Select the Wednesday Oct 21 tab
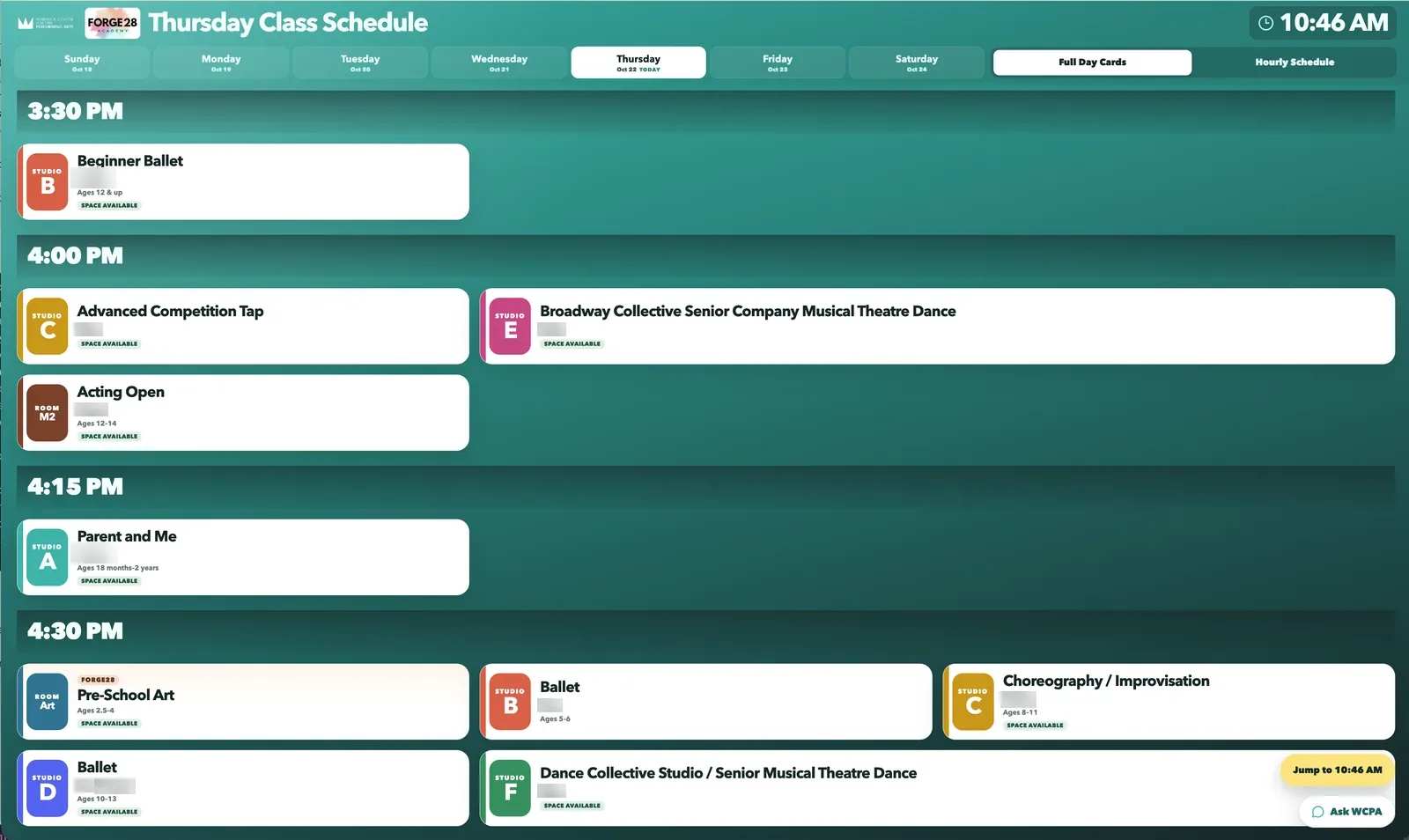 pyautogui.click(x=499, y=63)
